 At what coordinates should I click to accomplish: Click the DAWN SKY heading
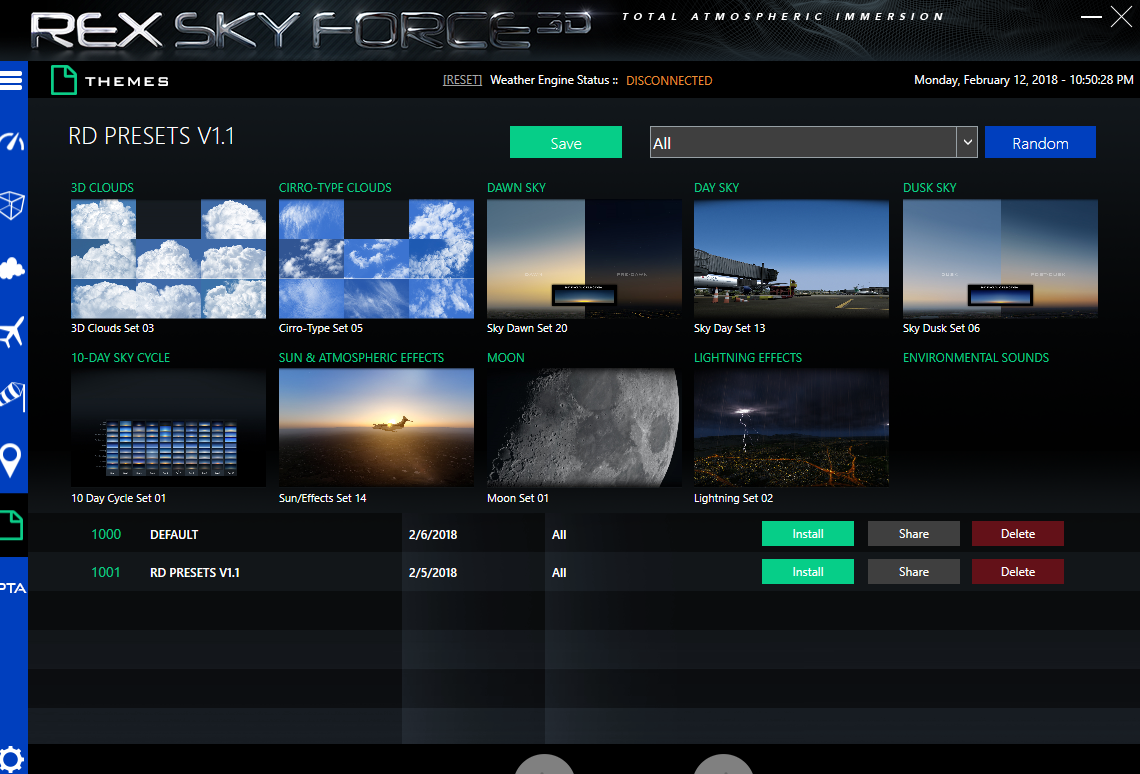coord(516,188)
